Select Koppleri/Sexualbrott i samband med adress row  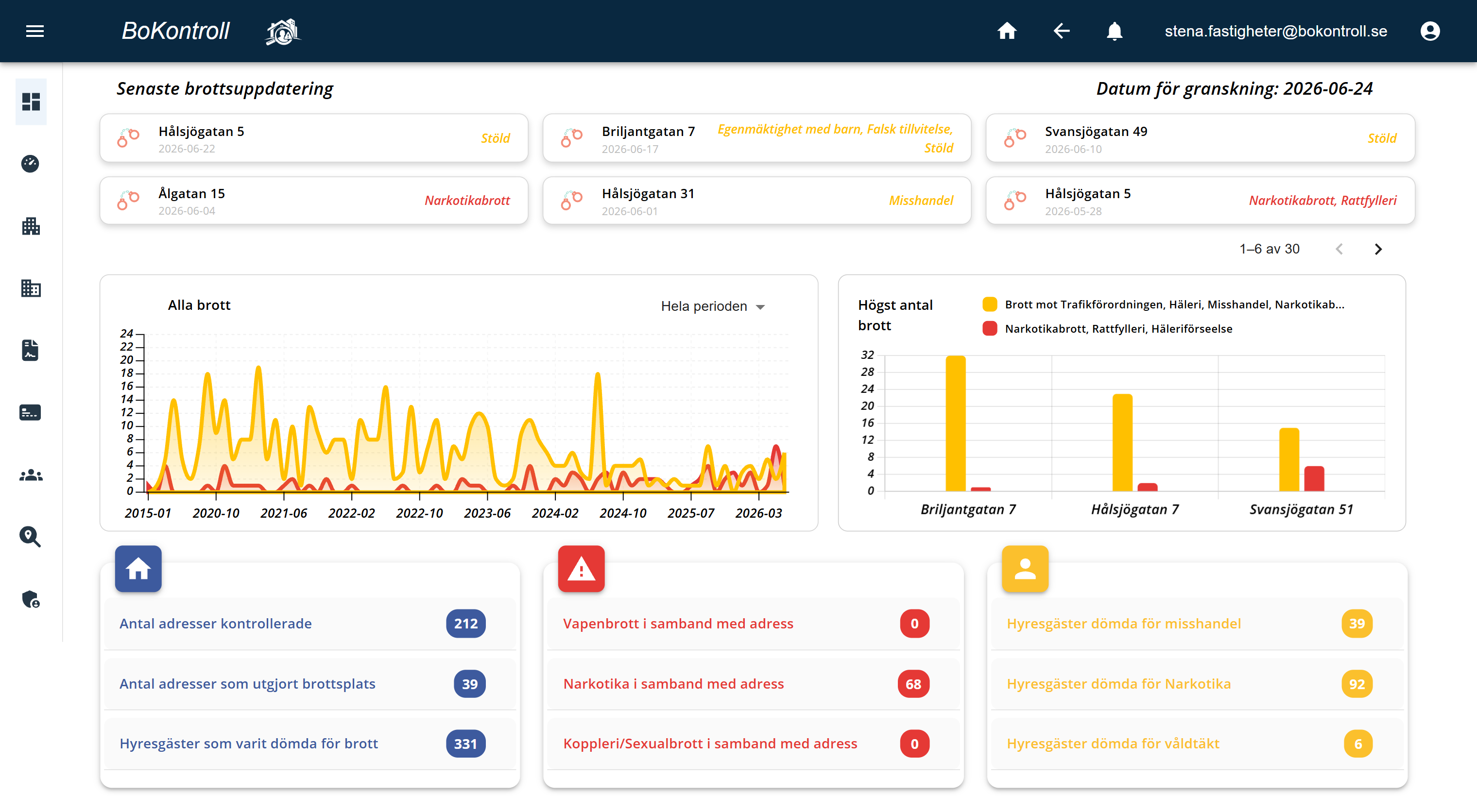click(754, 744)
